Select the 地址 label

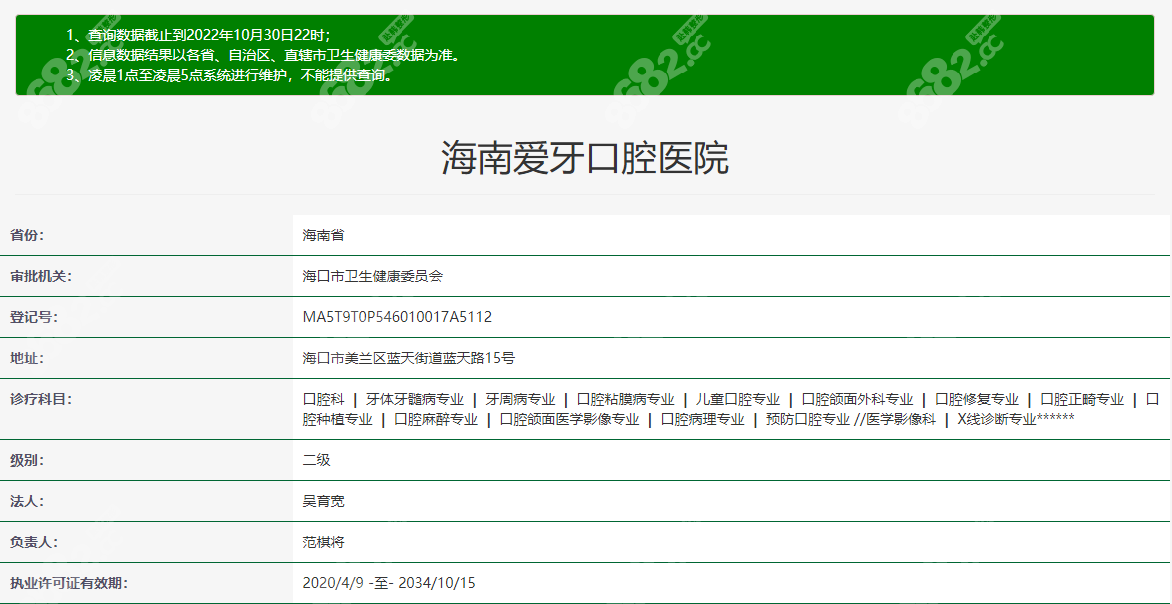(x=27, y=358)
